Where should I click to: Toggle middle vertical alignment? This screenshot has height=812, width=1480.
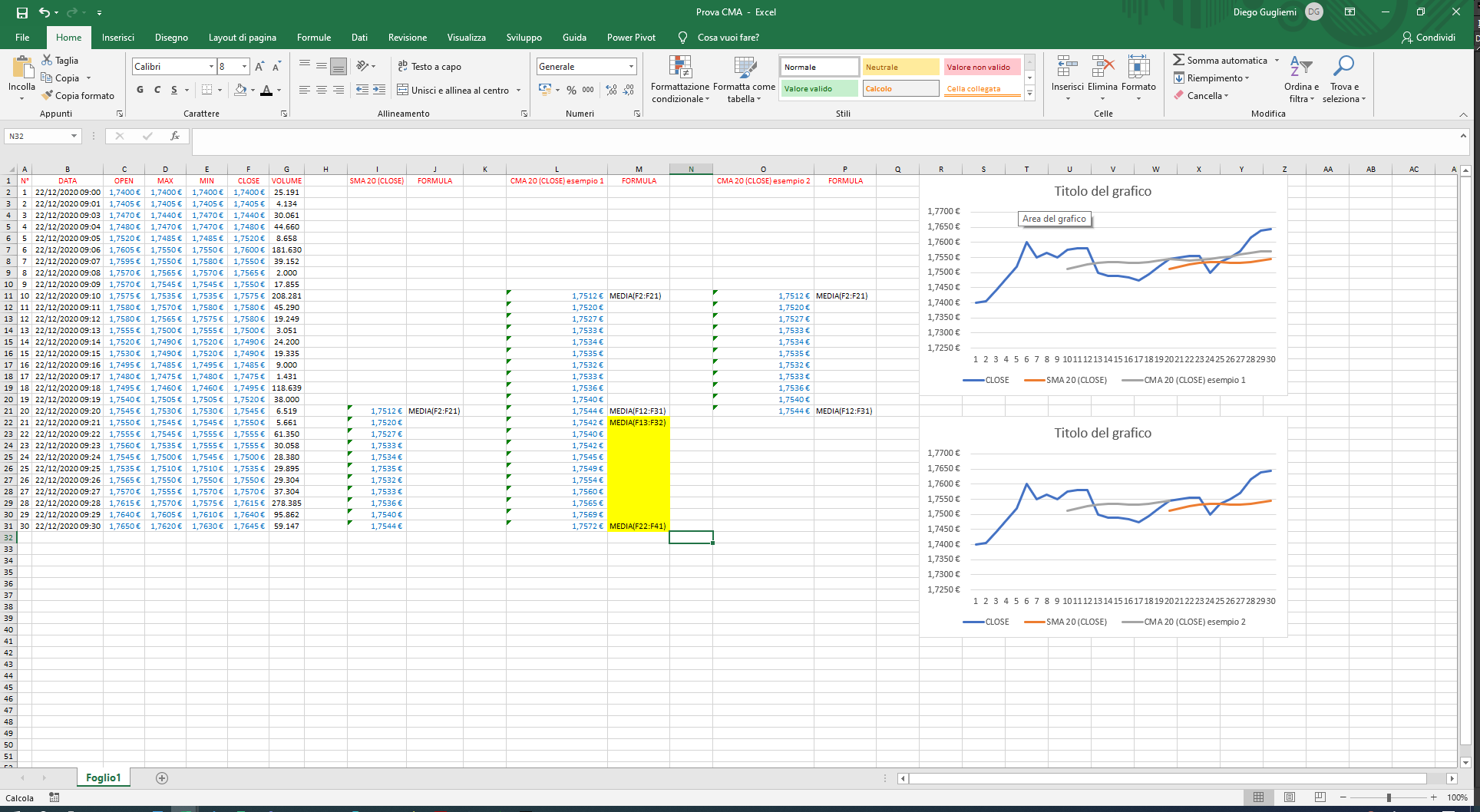[x=321, y=66]
